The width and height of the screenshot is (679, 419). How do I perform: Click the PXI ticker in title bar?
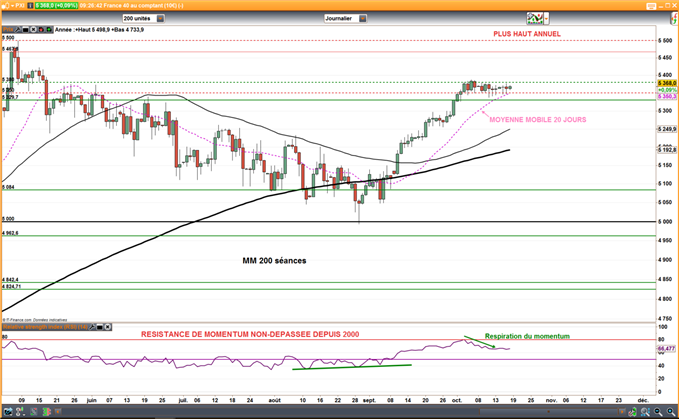(20, 5)
